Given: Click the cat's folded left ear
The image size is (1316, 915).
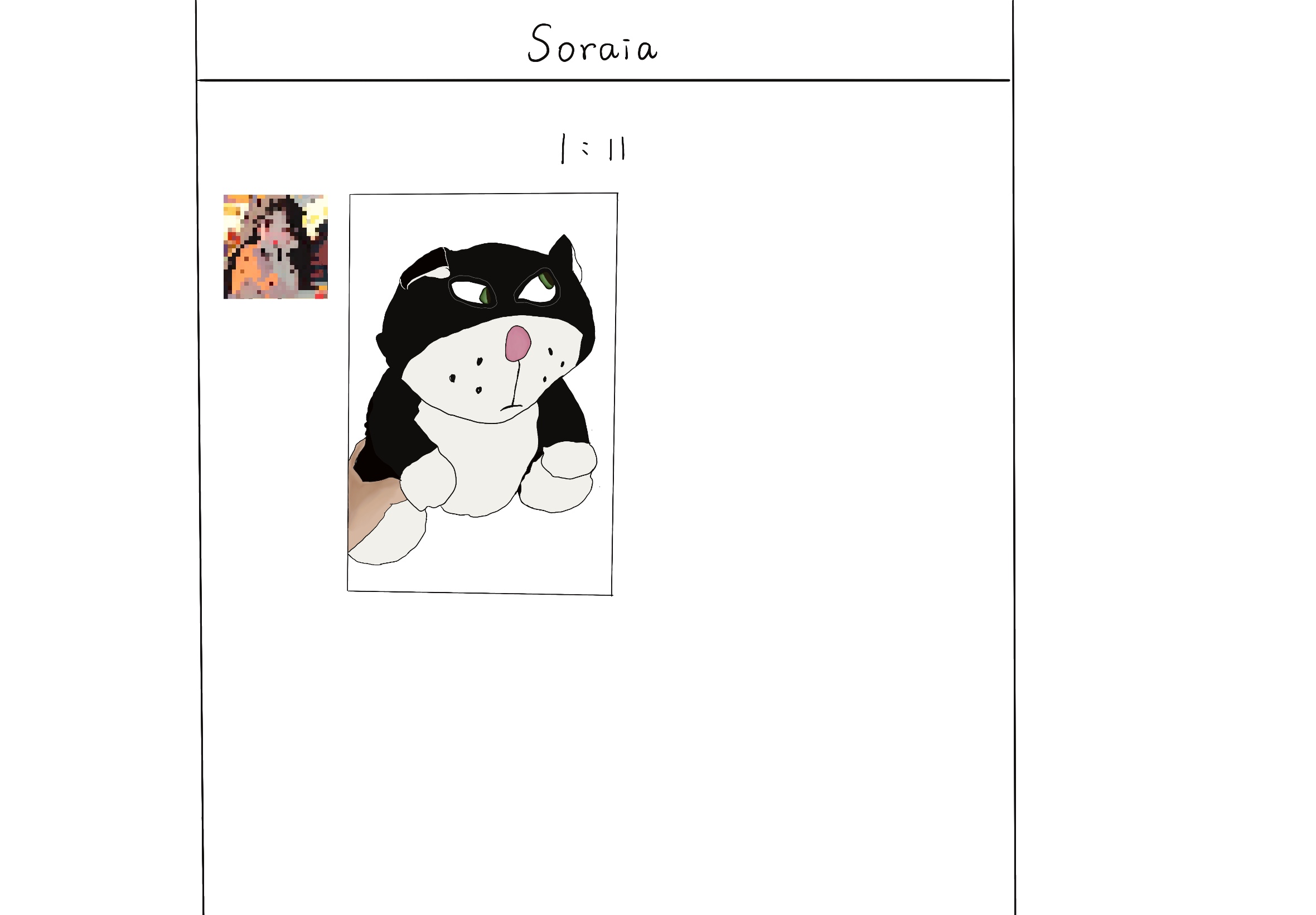Looking at the screenshot, I should click(x=425, y=267).
